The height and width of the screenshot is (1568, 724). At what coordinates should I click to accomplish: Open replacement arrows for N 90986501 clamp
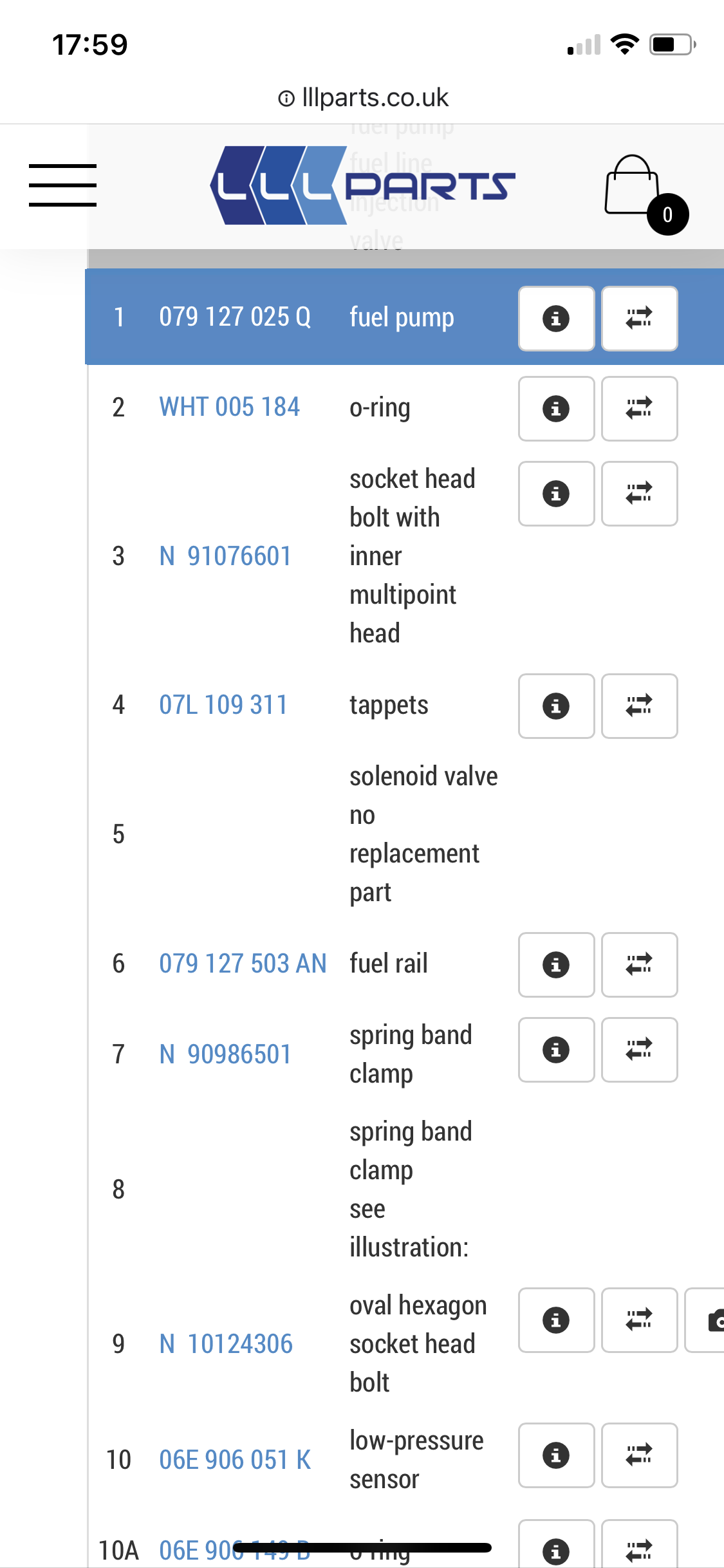click(639, 1050)
